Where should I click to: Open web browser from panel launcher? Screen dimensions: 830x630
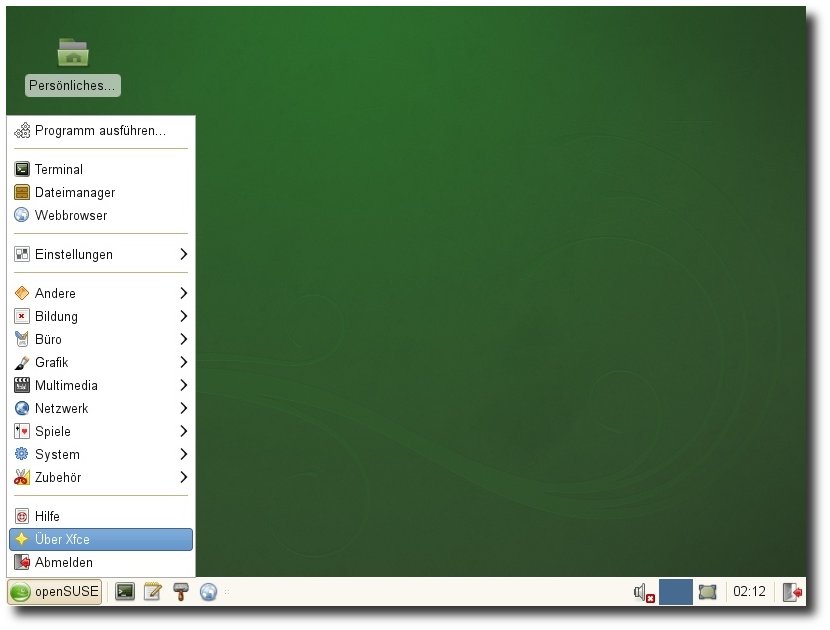208,592
